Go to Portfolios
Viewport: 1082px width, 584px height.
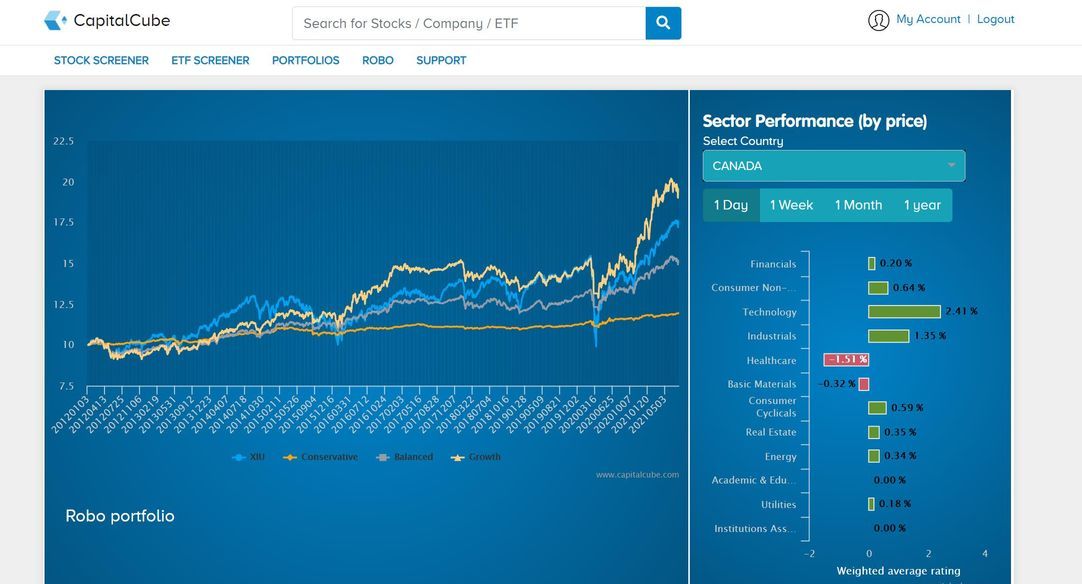click(305, 60)
